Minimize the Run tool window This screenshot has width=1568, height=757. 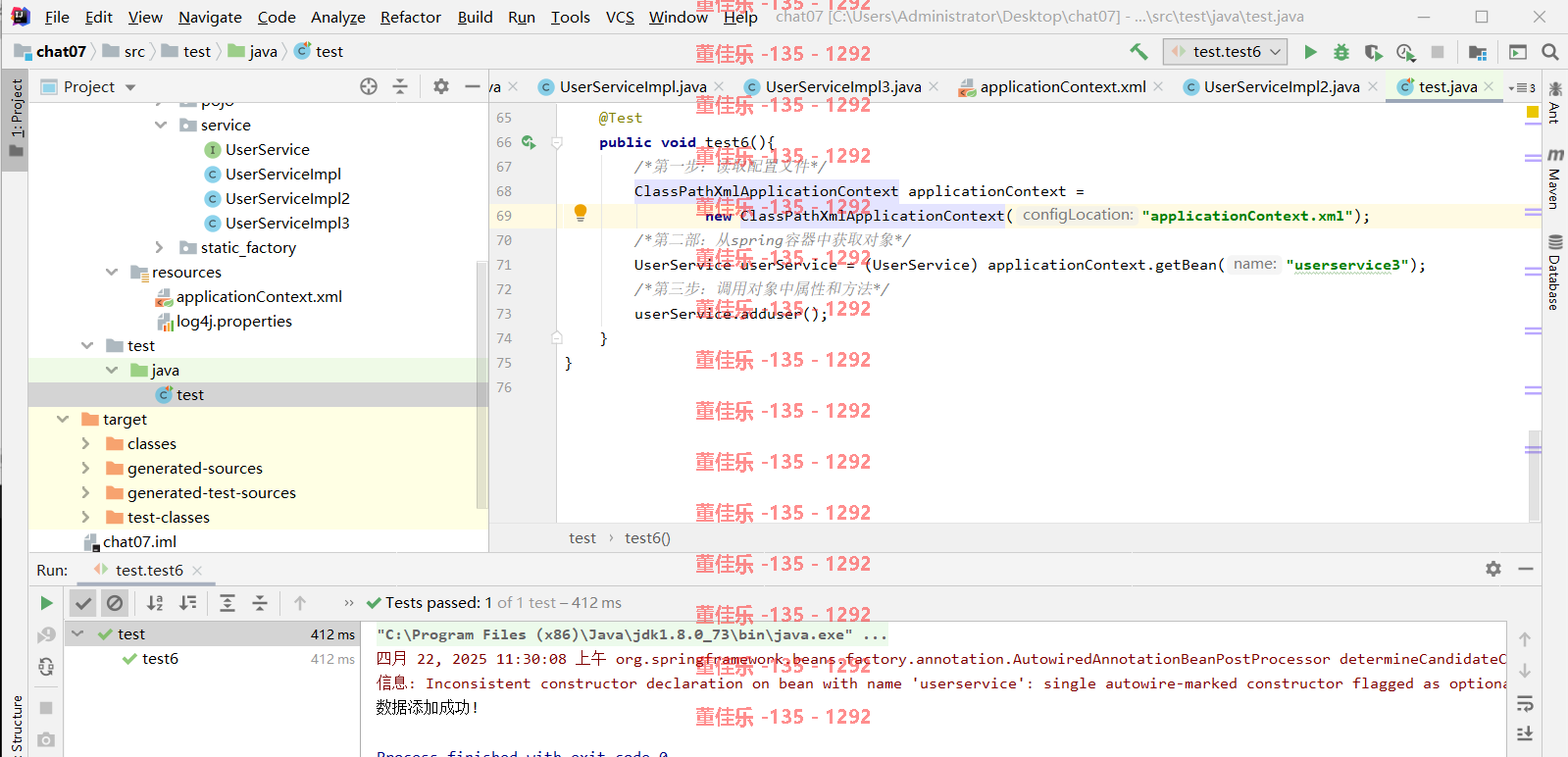click(1526, 569)
